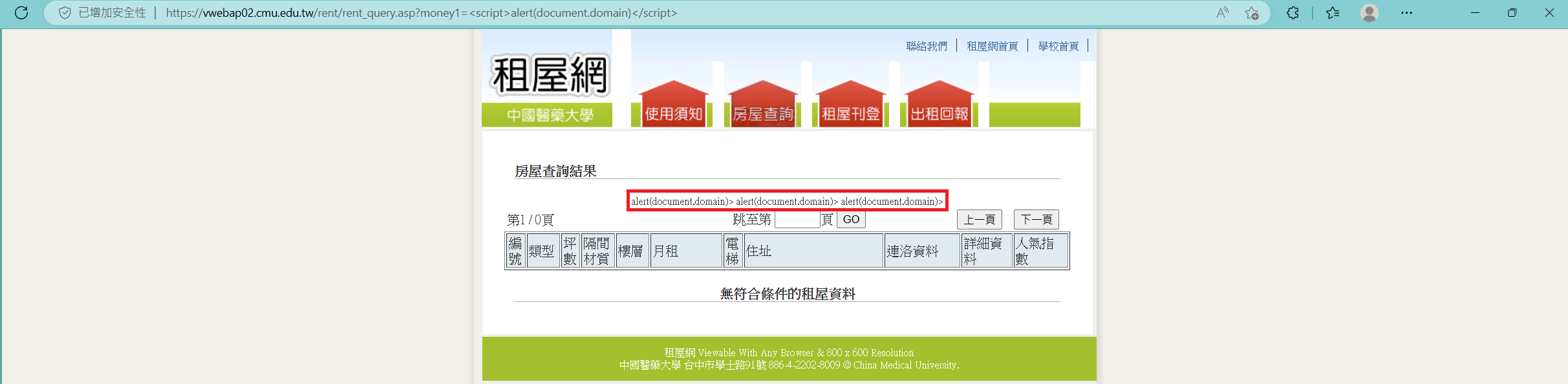Open the browser extensions puzzle icon
The image size is (1568, 384).
[x=1293, y=13]
